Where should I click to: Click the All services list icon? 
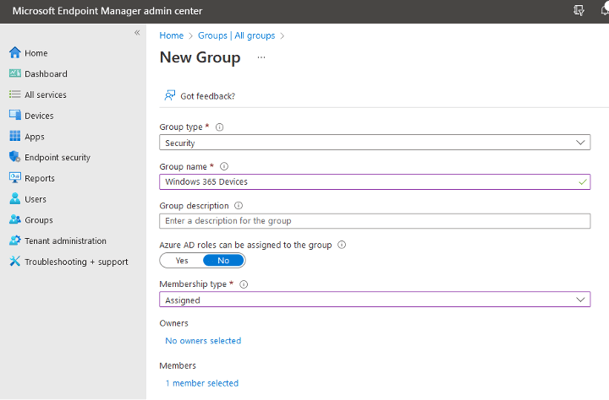click(15, 94)
